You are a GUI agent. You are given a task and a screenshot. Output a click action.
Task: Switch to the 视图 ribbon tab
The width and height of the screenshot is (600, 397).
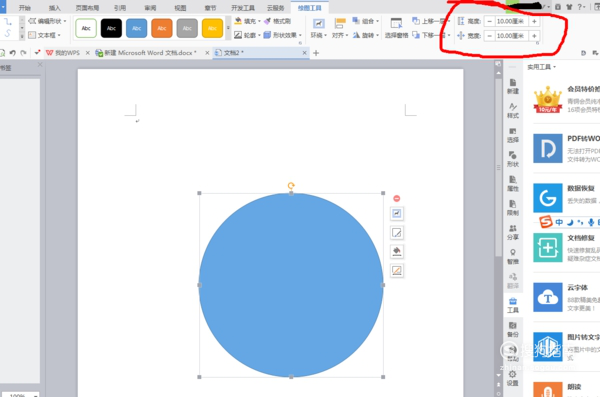point(180,8)
